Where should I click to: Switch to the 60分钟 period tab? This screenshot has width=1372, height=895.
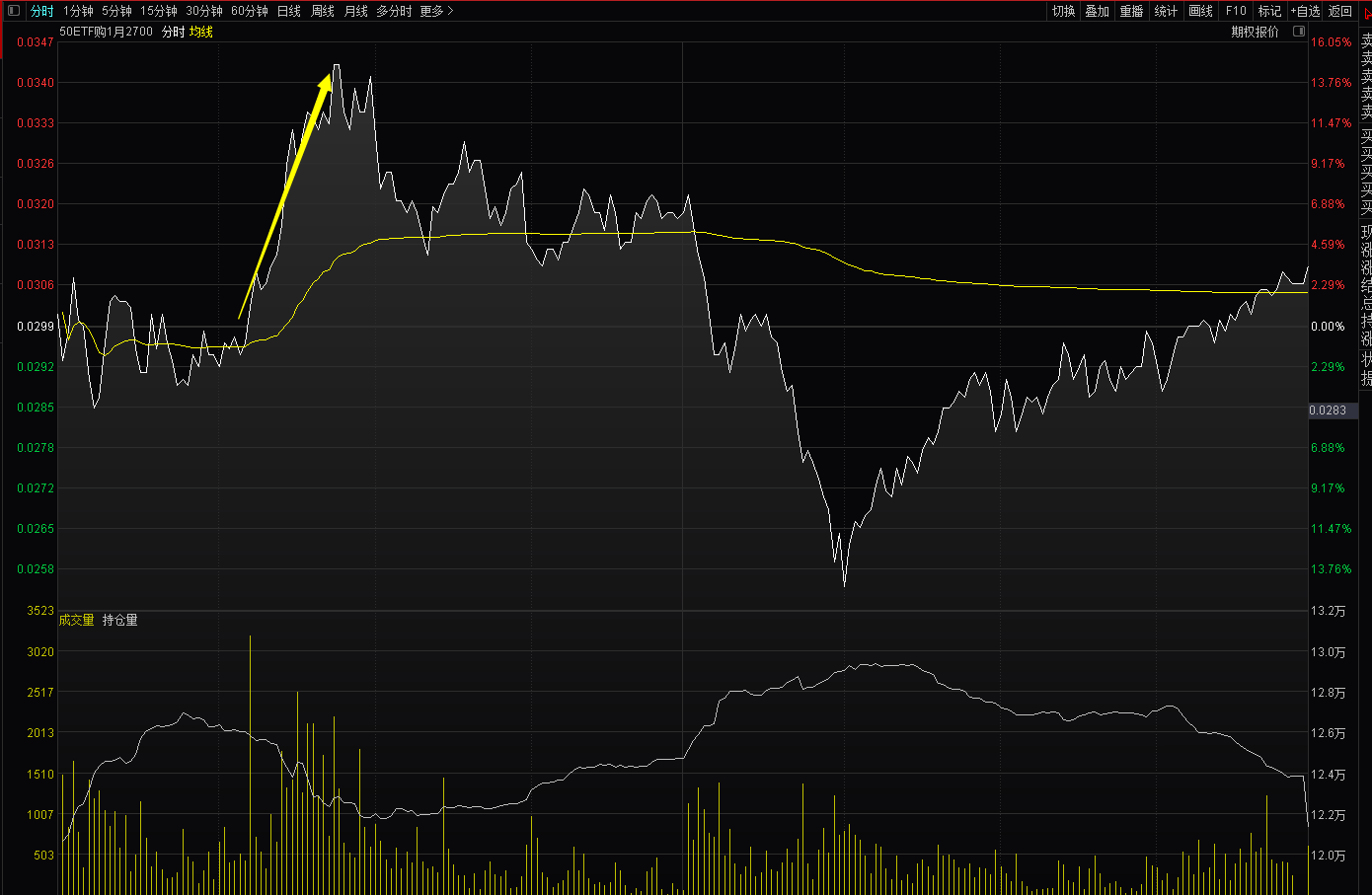[250, 11]
